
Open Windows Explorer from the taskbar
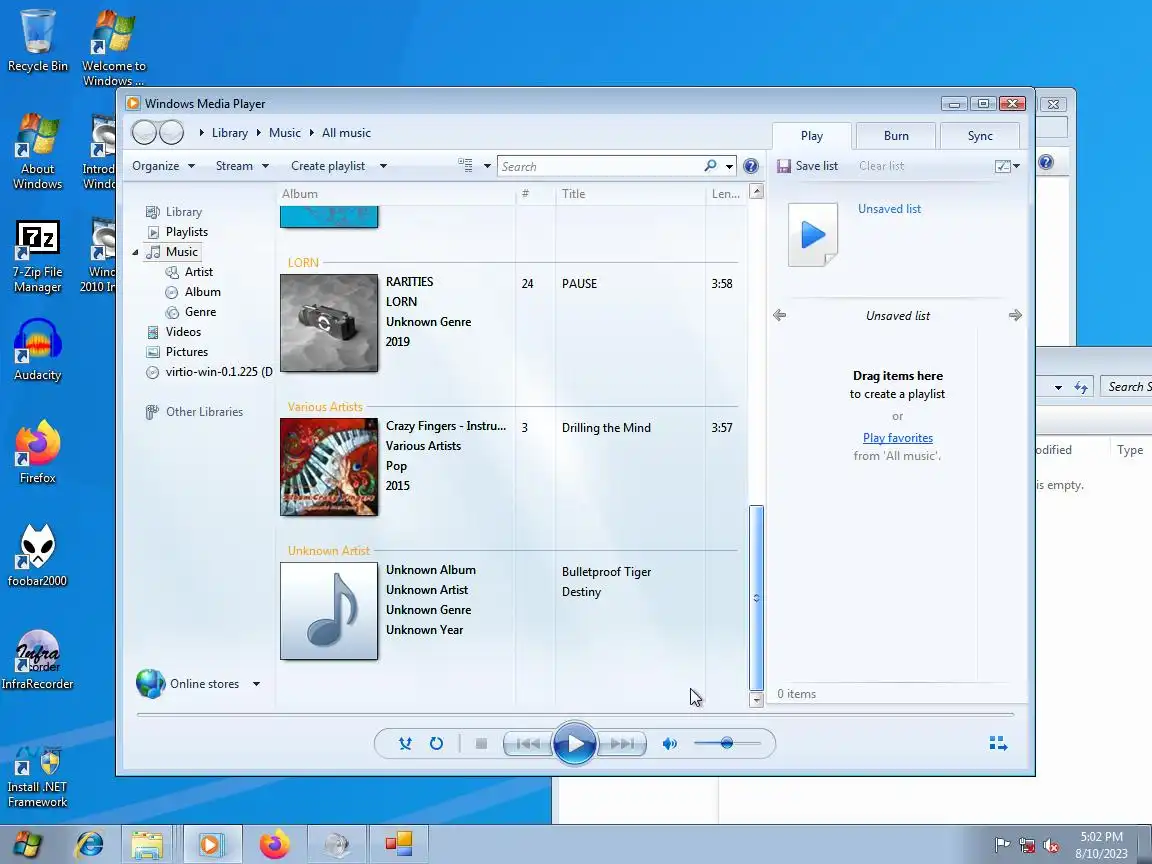pyautogui.click(x=147, y=844)
